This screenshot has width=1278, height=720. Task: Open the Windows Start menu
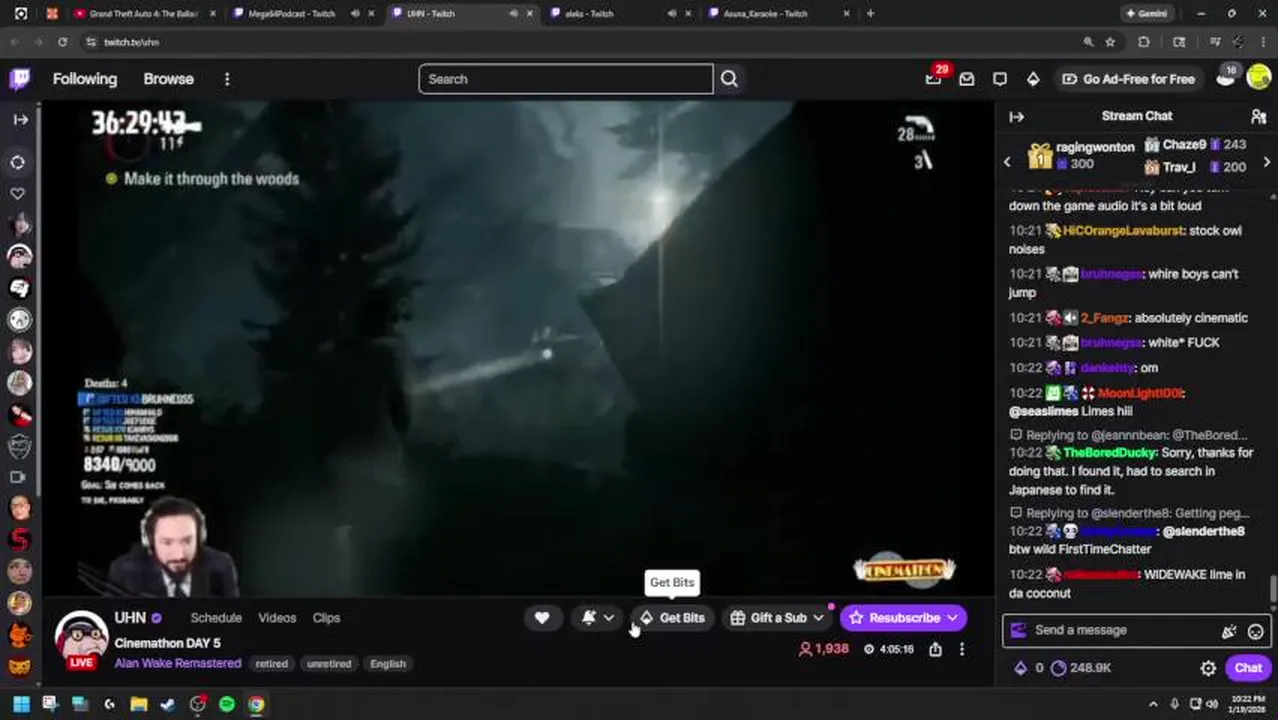(x=21, y=704)
